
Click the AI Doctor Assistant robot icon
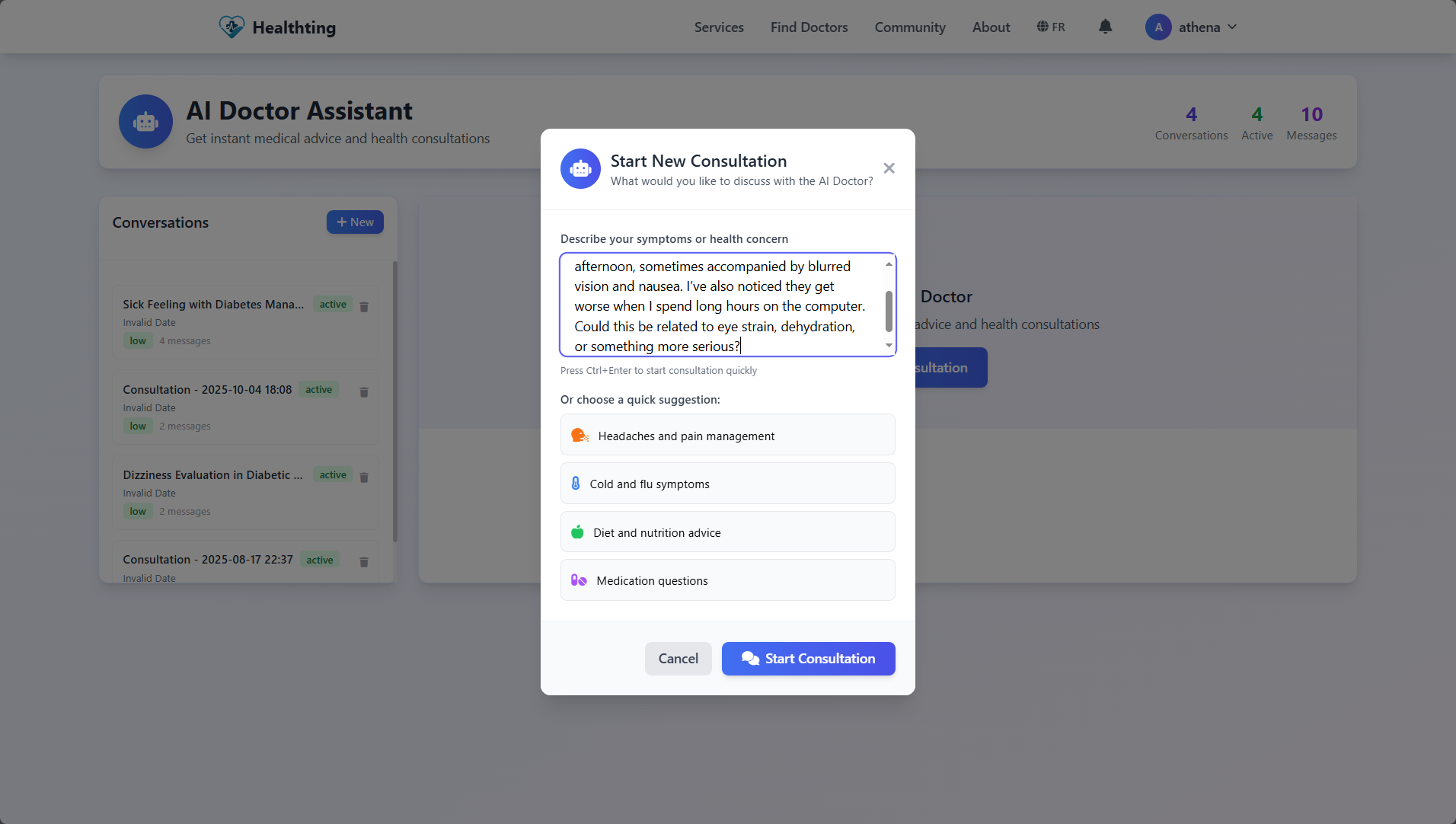click(x=145, y=121)
